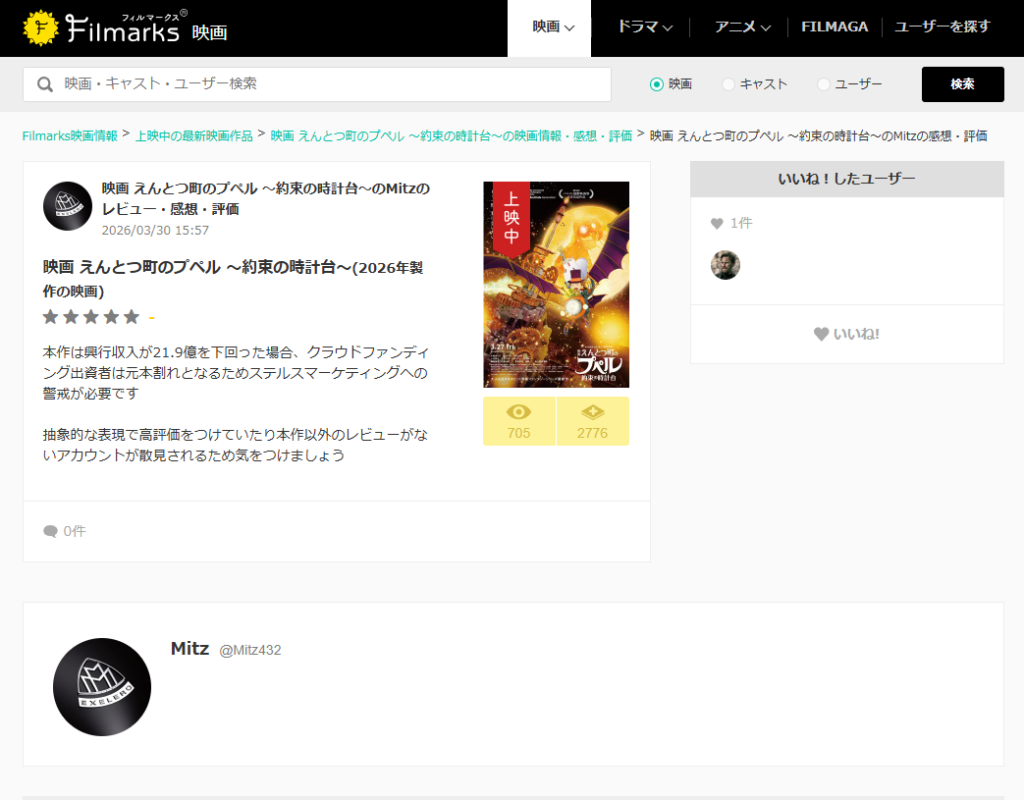Click the heart icon beside 1件
Screen dimensions: 1024x800
pyautogui.click(x=716, y=223)
